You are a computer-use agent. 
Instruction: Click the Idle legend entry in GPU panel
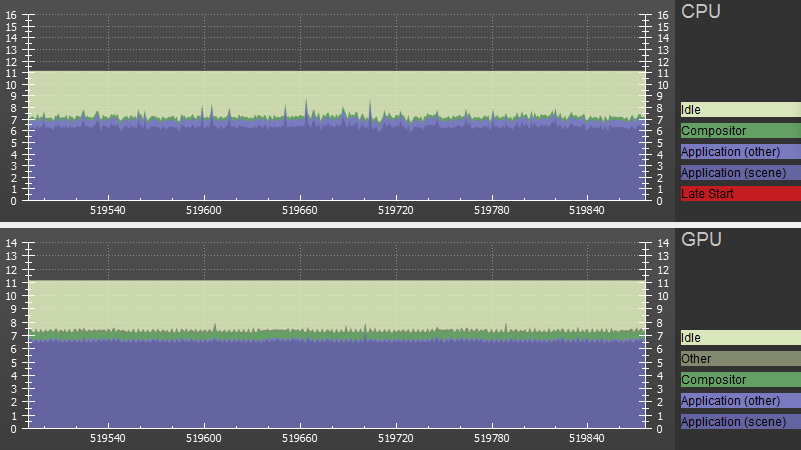[739, 338]
